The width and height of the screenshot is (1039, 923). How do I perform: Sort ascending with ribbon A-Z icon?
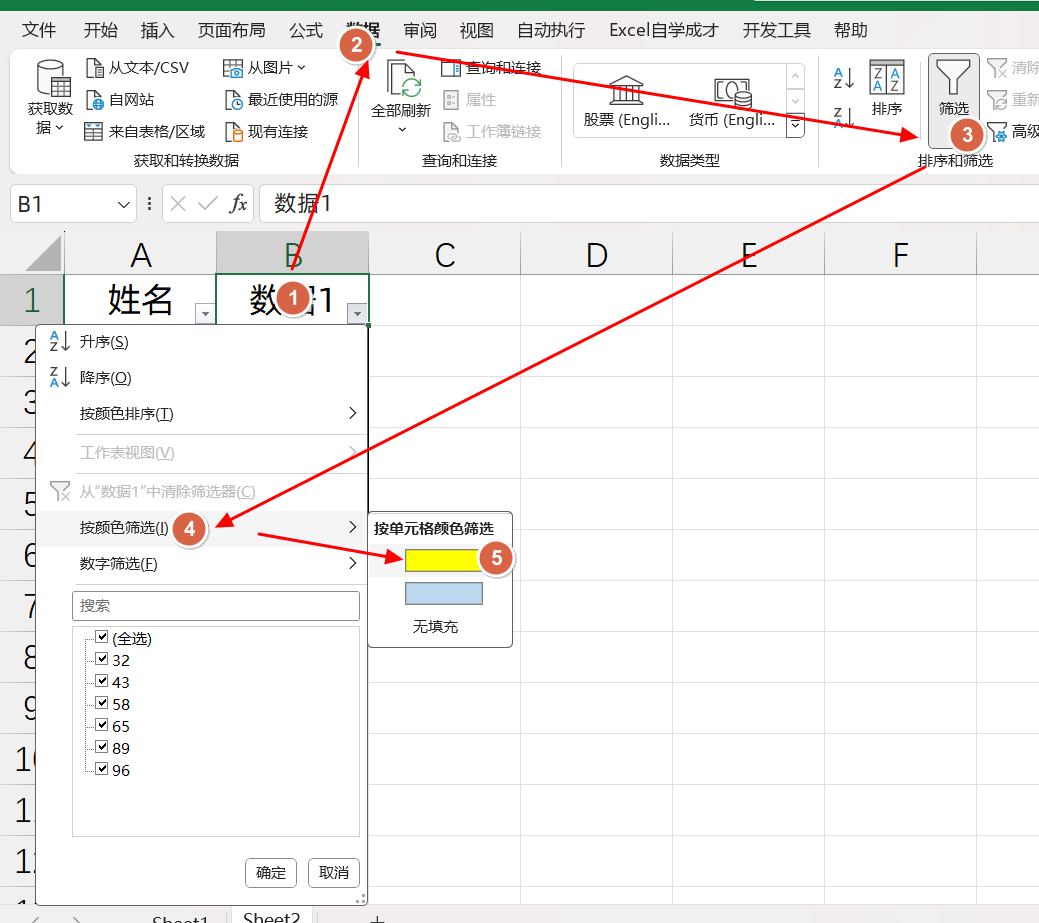pos(844,78)
